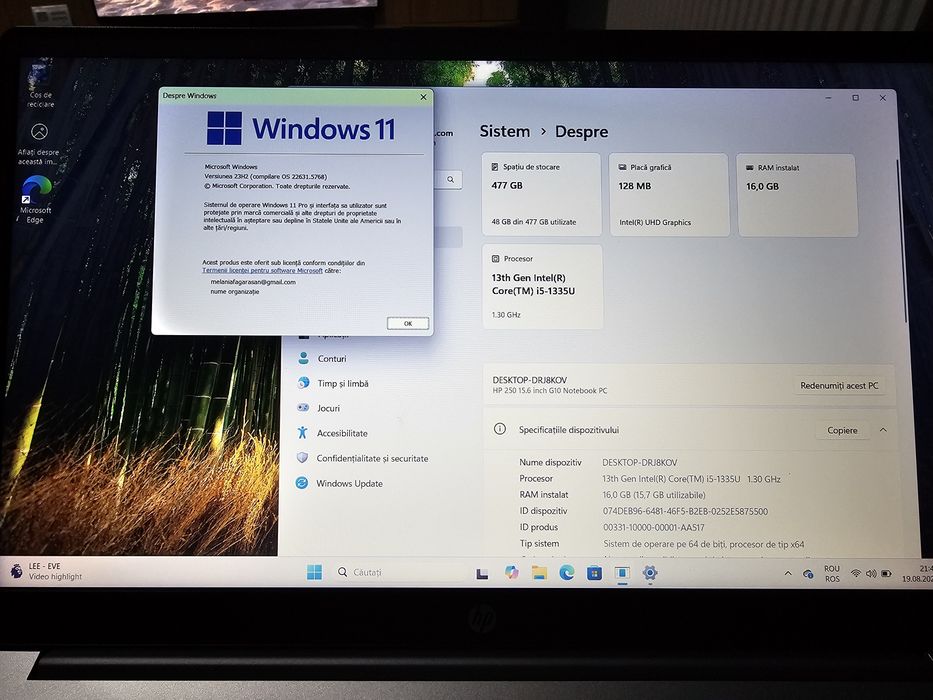Click Copiere to copy device specifications
The width and height of the screenshot is (933, 700).
click(842, 430)
